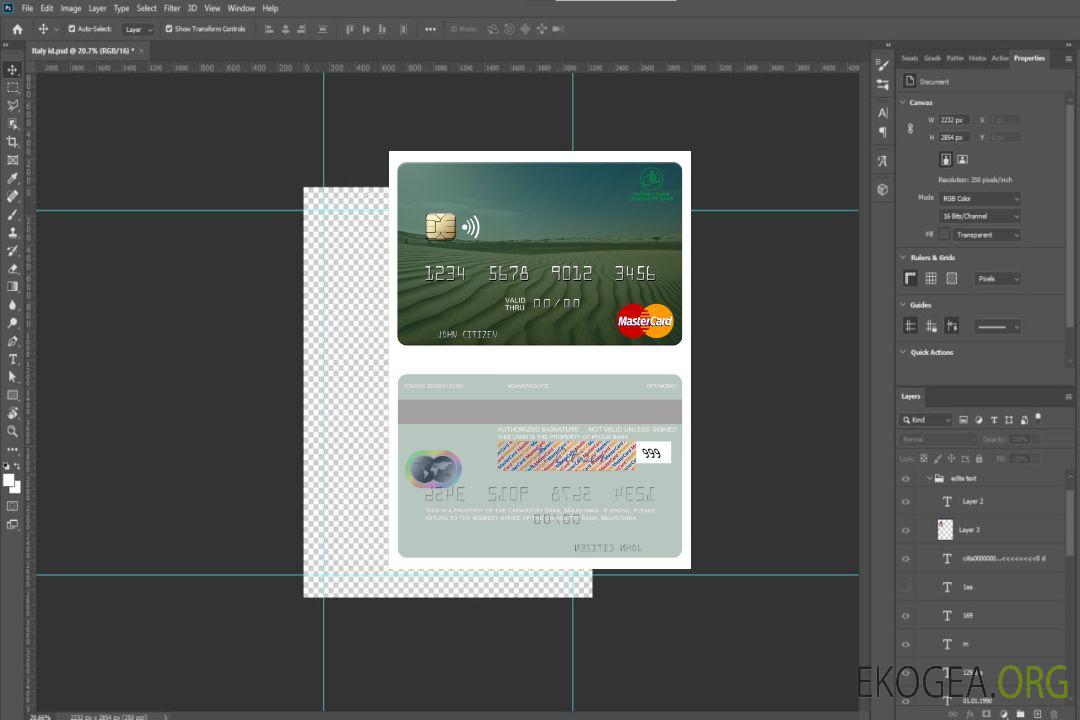Click the canvas Fill color swatch

click(x=944, y=234)
